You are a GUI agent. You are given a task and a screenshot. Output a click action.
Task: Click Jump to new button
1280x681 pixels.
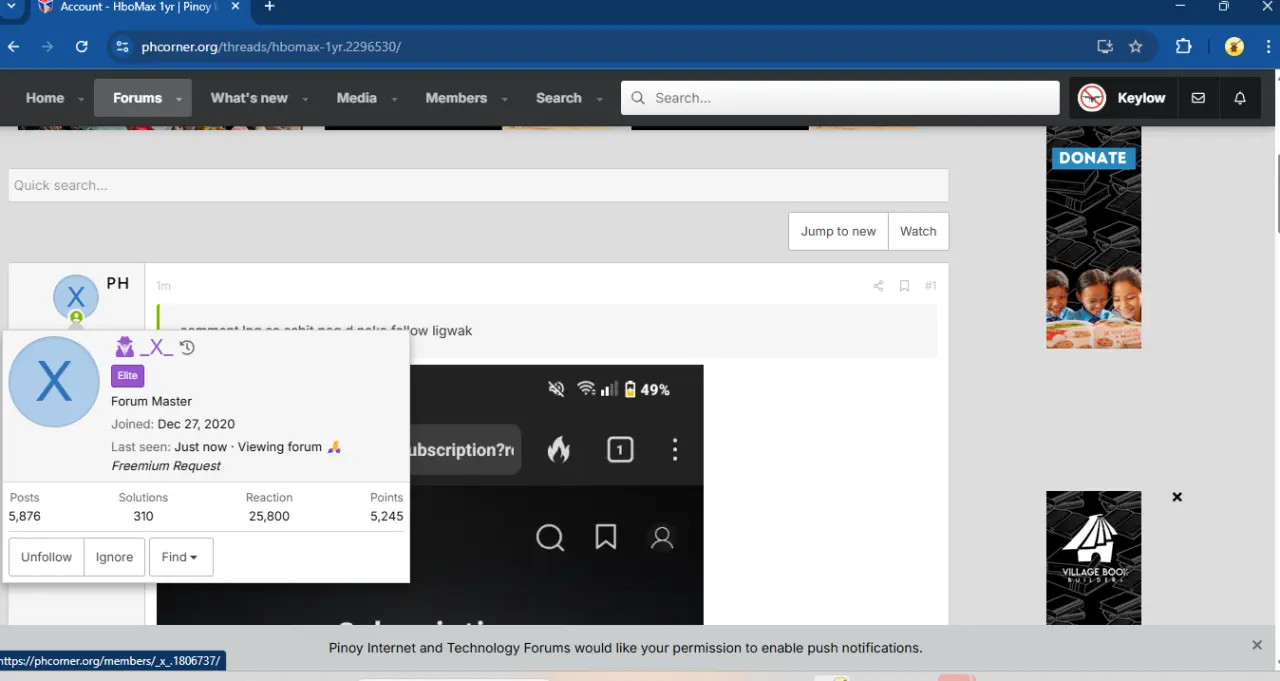838,231
